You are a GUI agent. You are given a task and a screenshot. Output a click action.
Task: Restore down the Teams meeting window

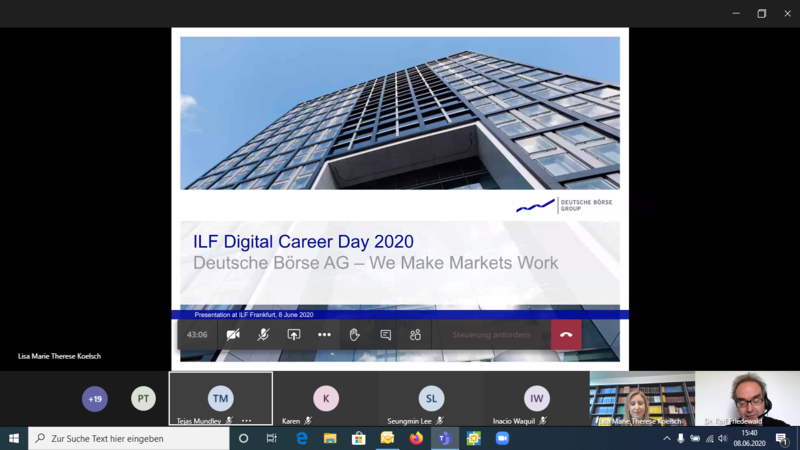click(x=761, y=14)
